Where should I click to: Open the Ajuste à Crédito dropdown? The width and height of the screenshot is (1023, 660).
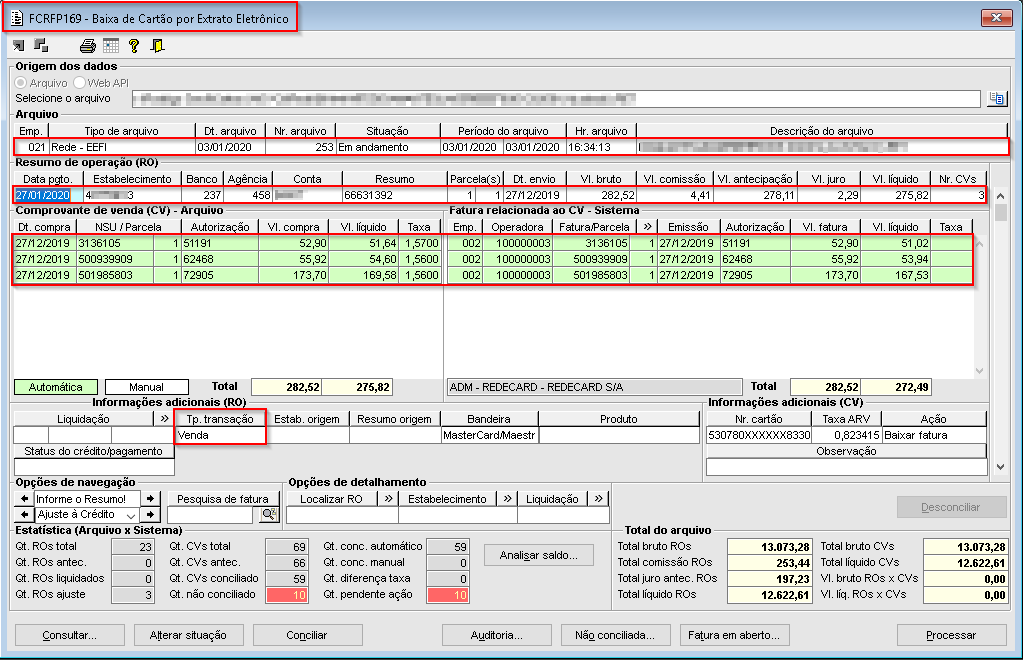[130, 515]
